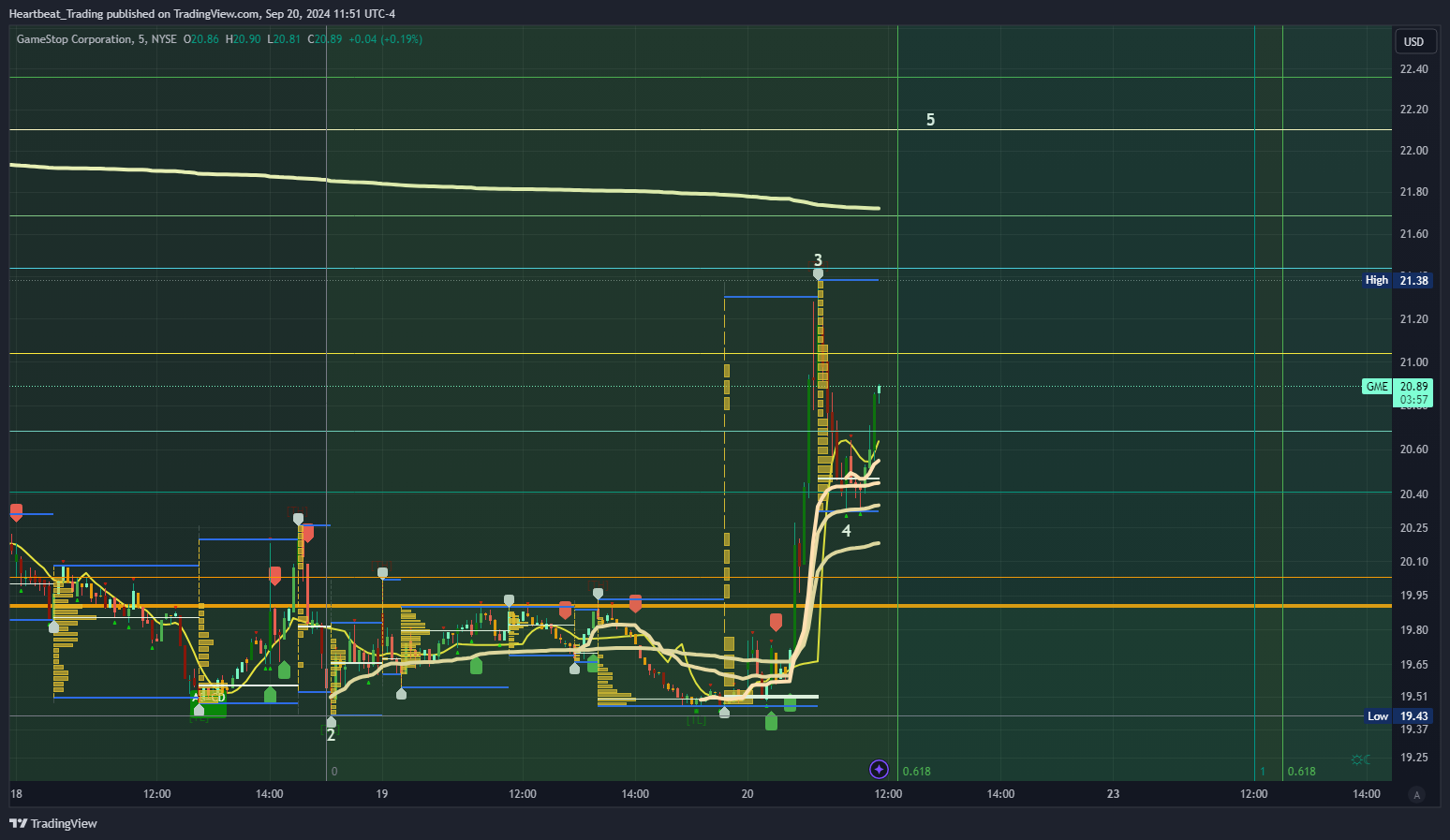Click the open value O20.86

point(201,39)
